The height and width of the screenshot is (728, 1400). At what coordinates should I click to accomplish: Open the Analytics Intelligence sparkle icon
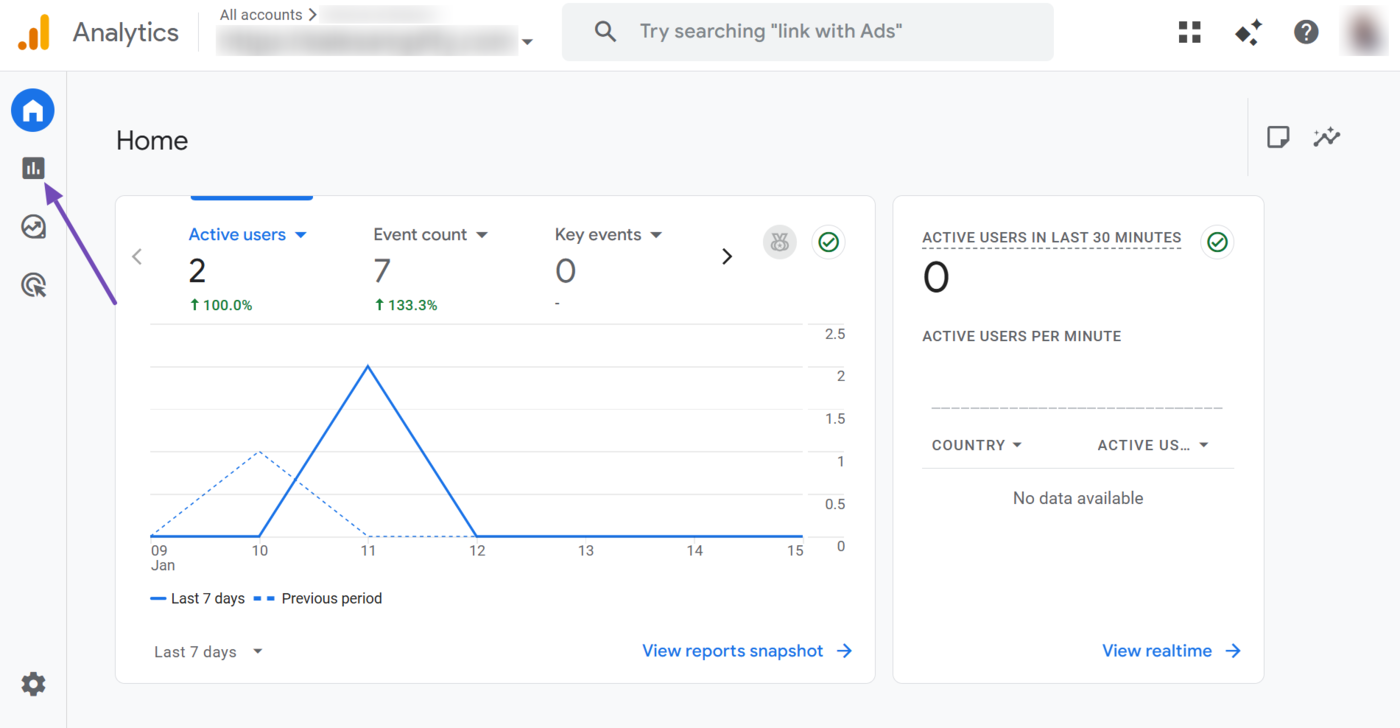click(x=1248, y=32)
